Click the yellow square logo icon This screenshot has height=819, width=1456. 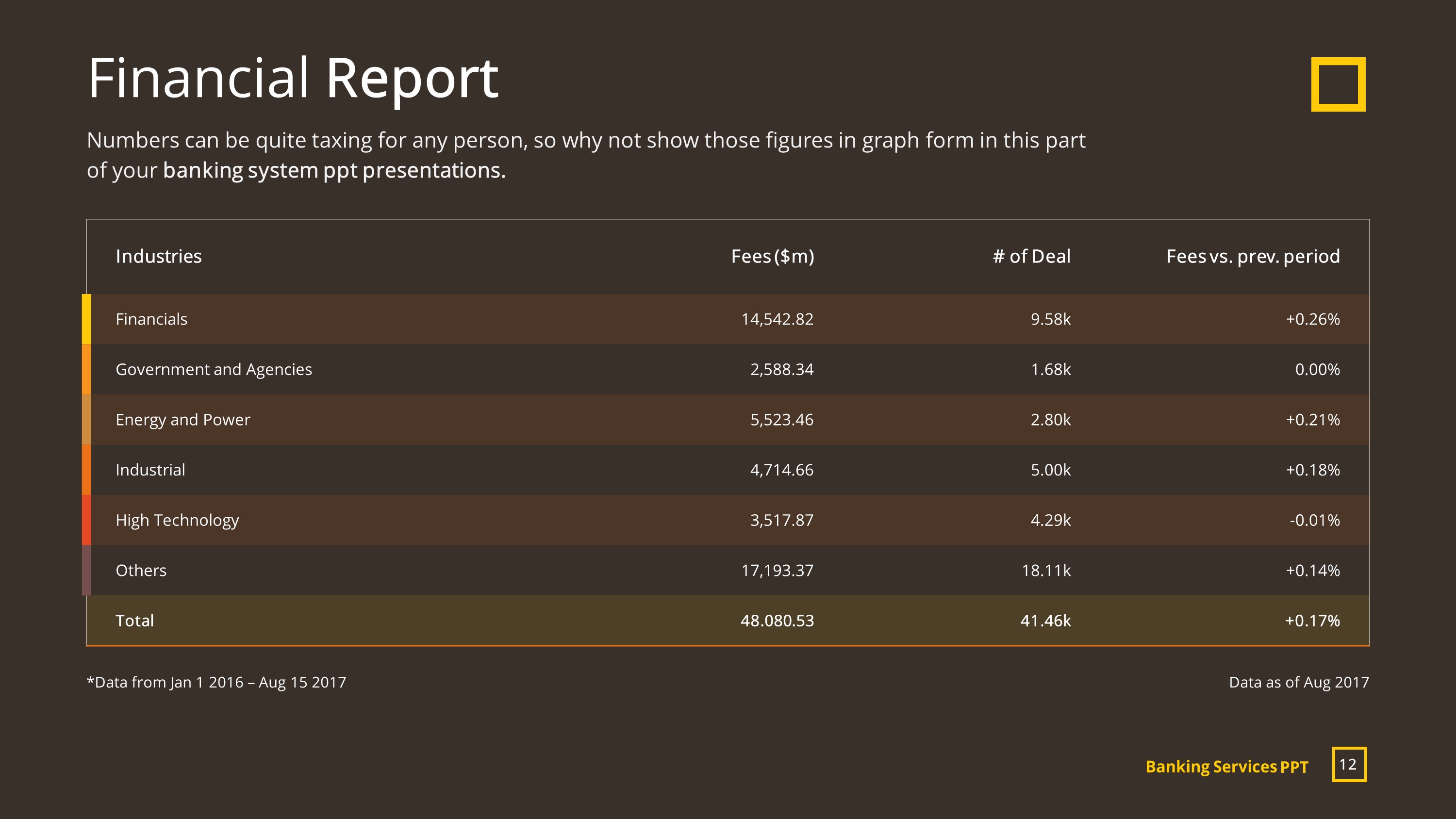[x=1338, y=84]
